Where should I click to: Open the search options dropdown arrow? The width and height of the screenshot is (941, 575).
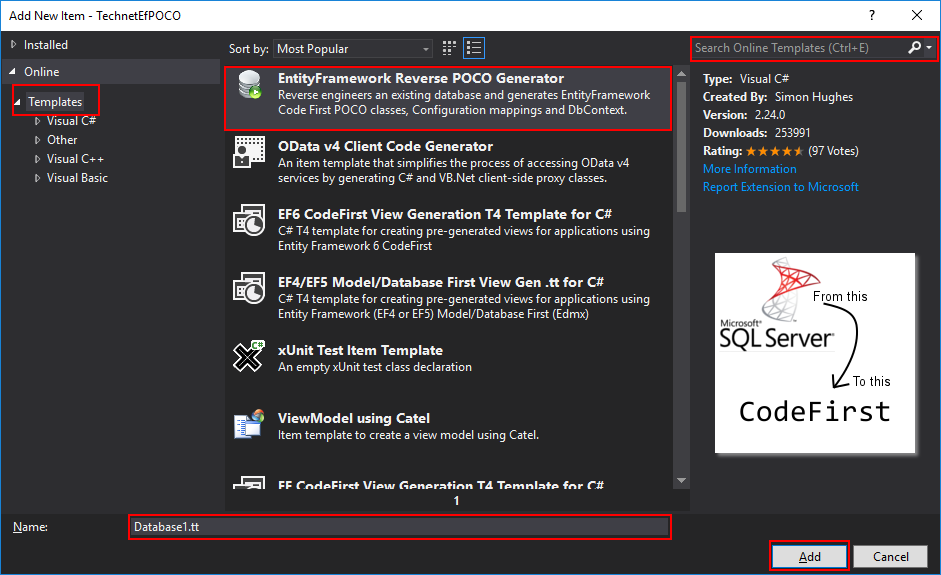click(x=929, y=47)
